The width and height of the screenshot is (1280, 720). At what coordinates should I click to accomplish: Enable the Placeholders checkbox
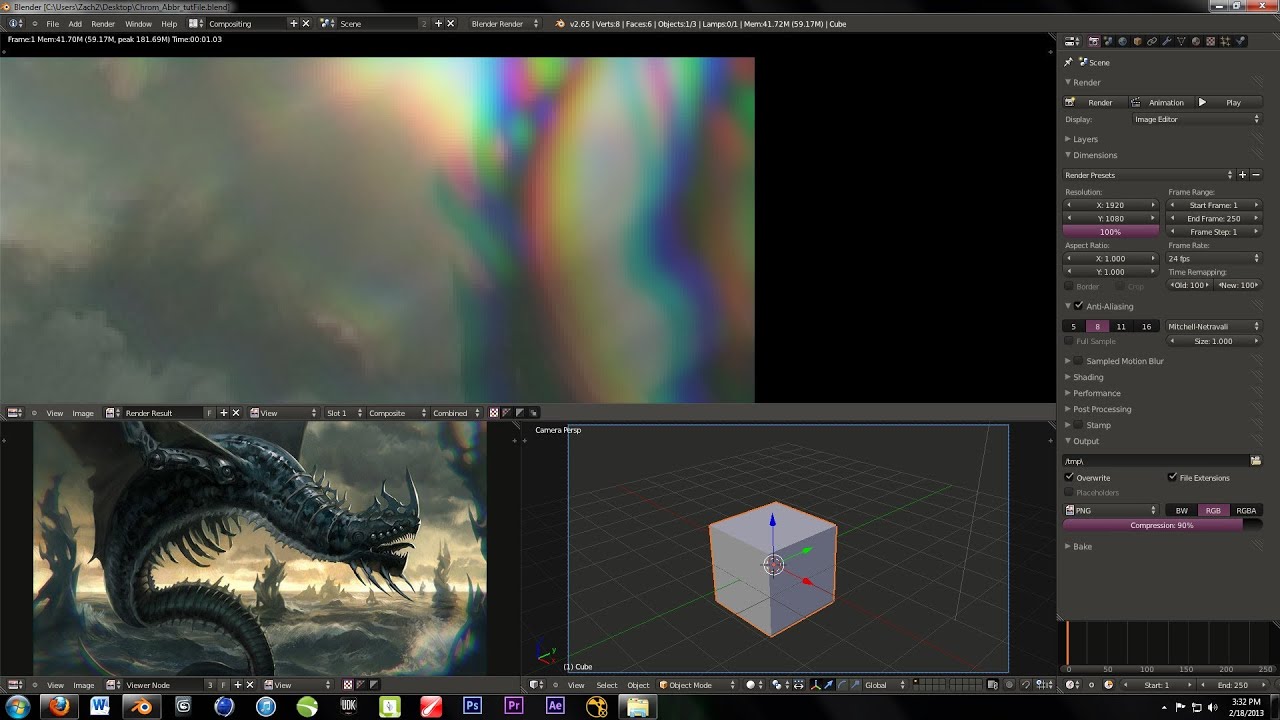coord(1070,492)
